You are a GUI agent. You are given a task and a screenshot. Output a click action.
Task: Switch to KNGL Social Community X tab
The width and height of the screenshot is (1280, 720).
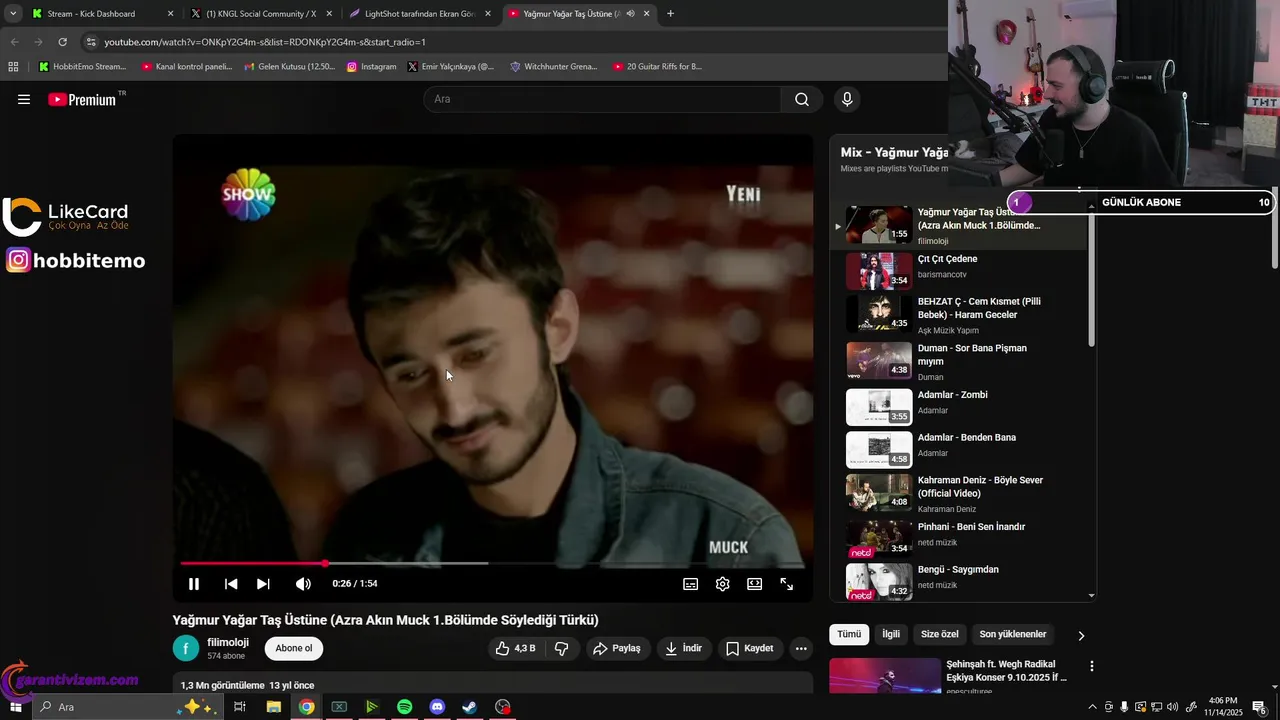[x=261, y=14]
